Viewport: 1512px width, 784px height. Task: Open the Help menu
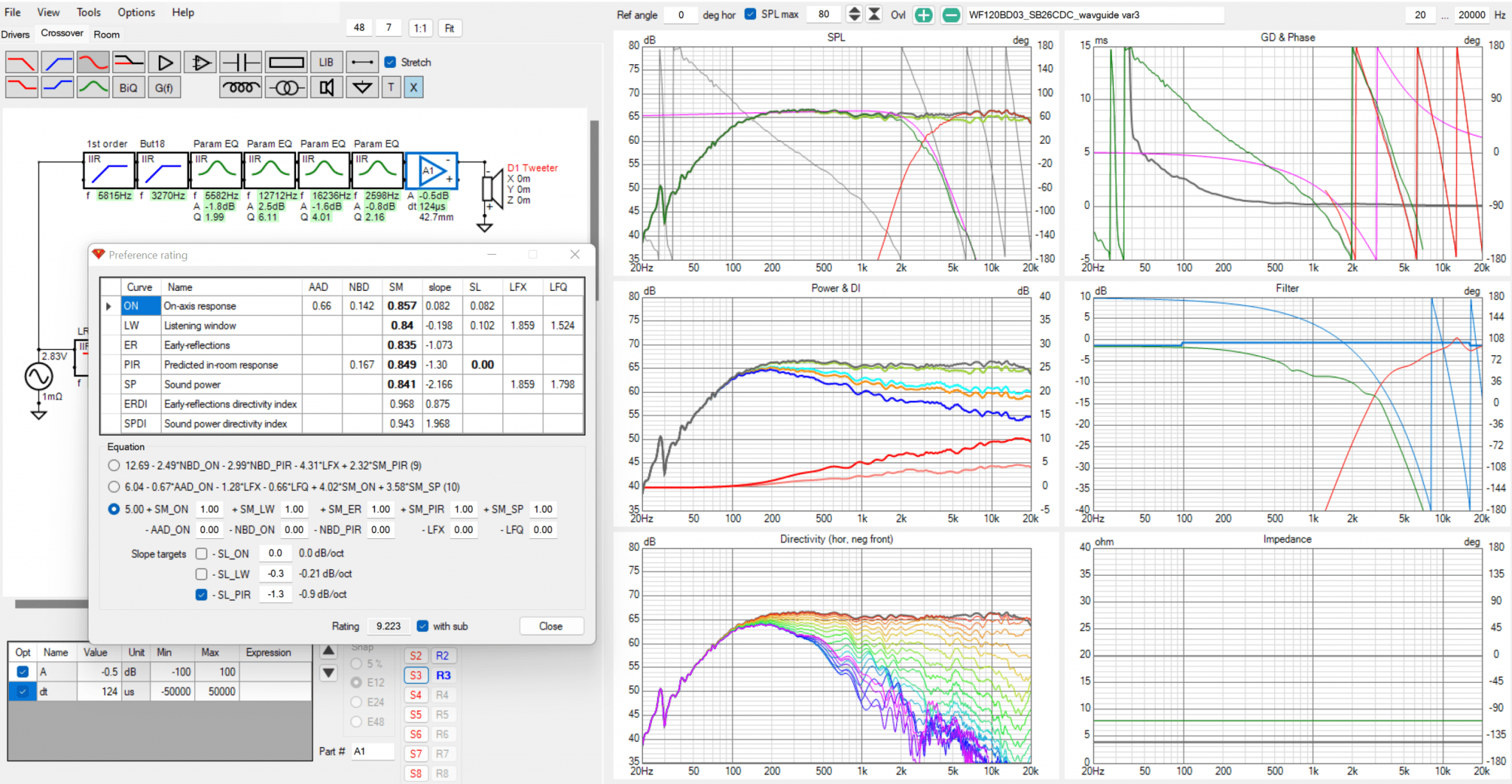183,13
